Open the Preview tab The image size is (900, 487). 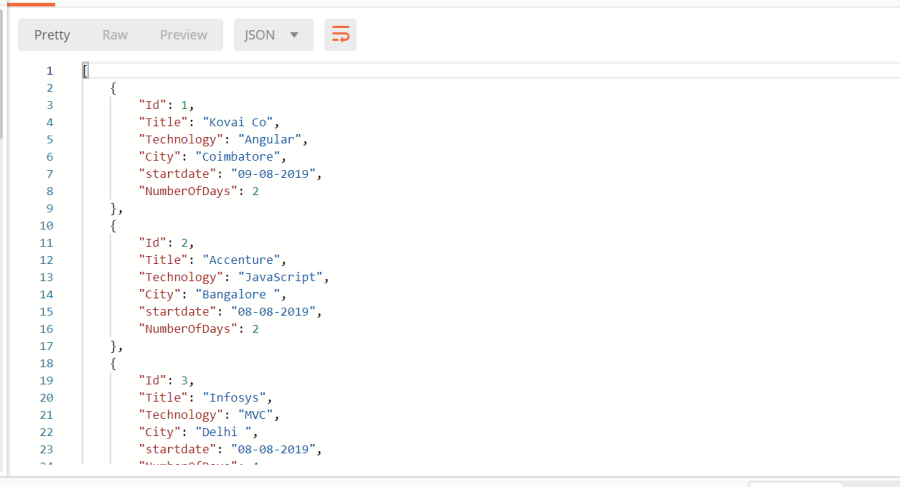[183, 35]
